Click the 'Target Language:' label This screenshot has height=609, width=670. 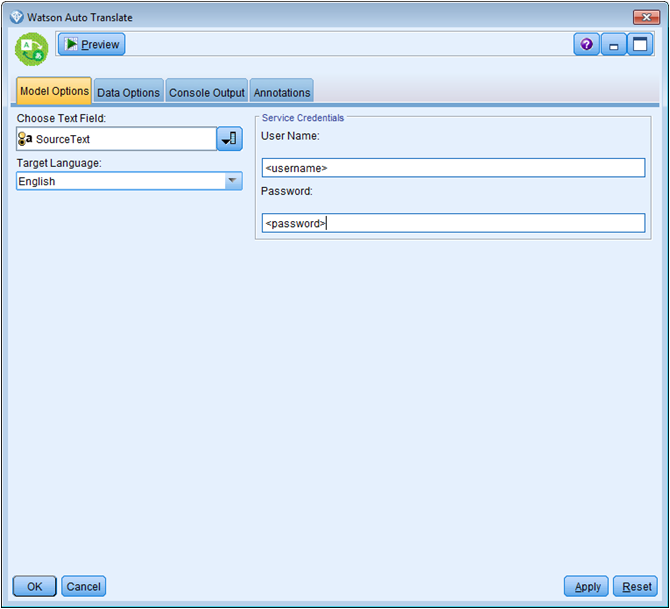click(59, 163)
